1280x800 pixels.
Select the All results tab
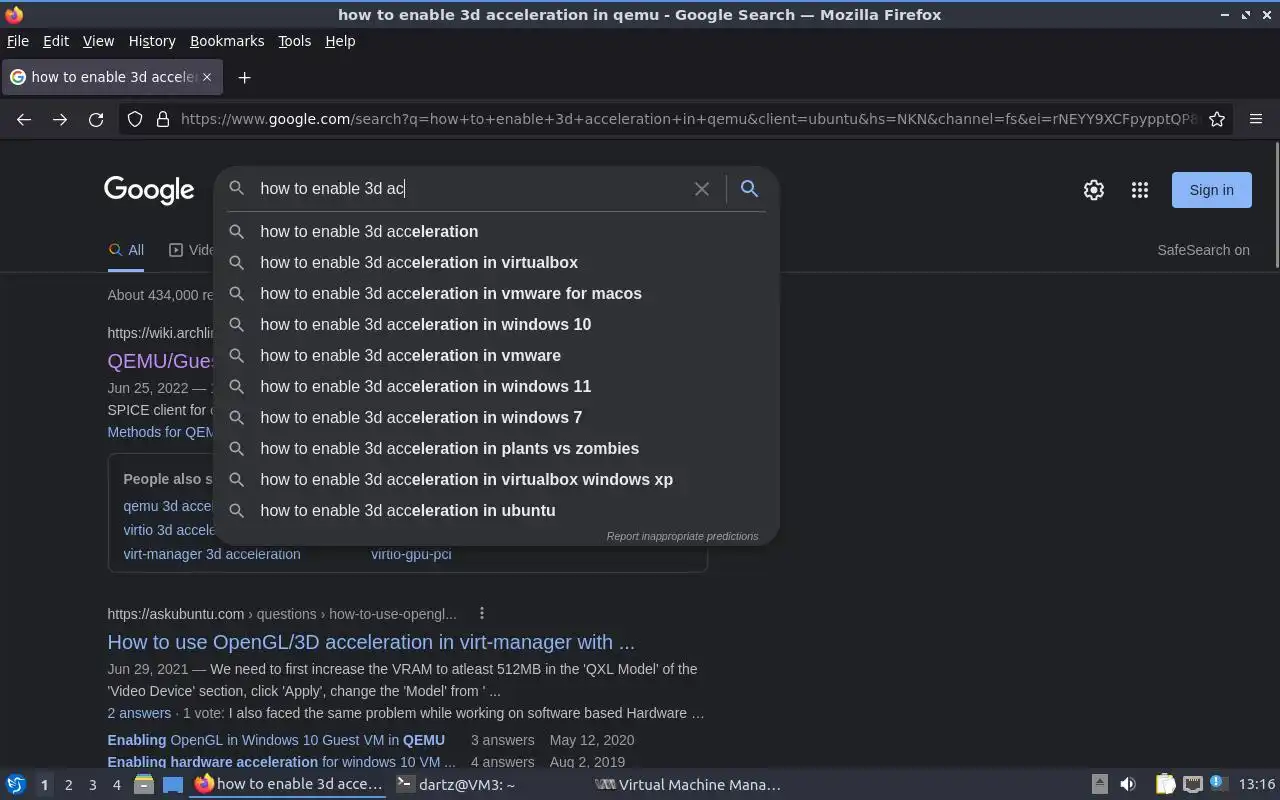[126, 250]
